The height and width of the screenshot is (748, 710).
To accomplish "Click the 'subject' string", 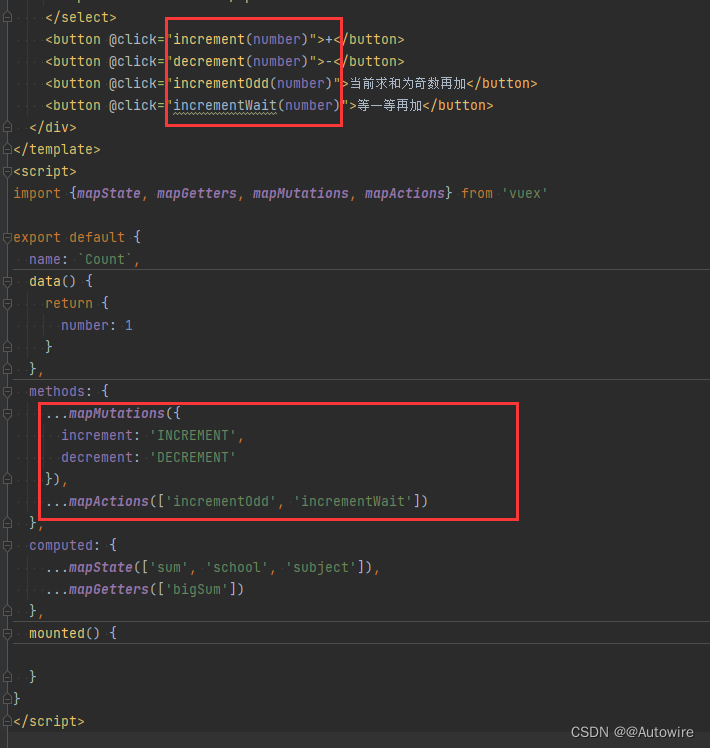I will click(x=321, y=567).
